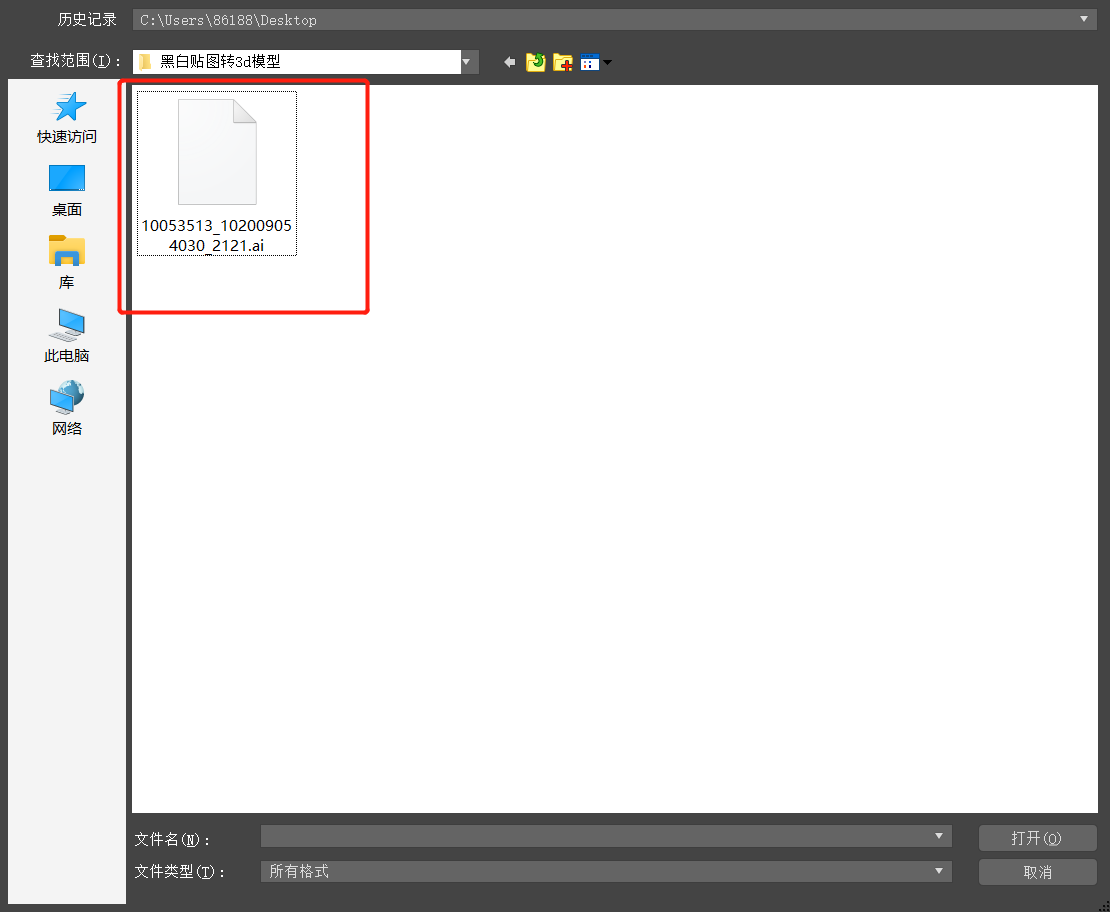This screenshot has height=912, width=1110.
Task: Click the 历史记录 path C:\Users\86188\Desktop
Action: pyautogui.click(x=600, y=20)
